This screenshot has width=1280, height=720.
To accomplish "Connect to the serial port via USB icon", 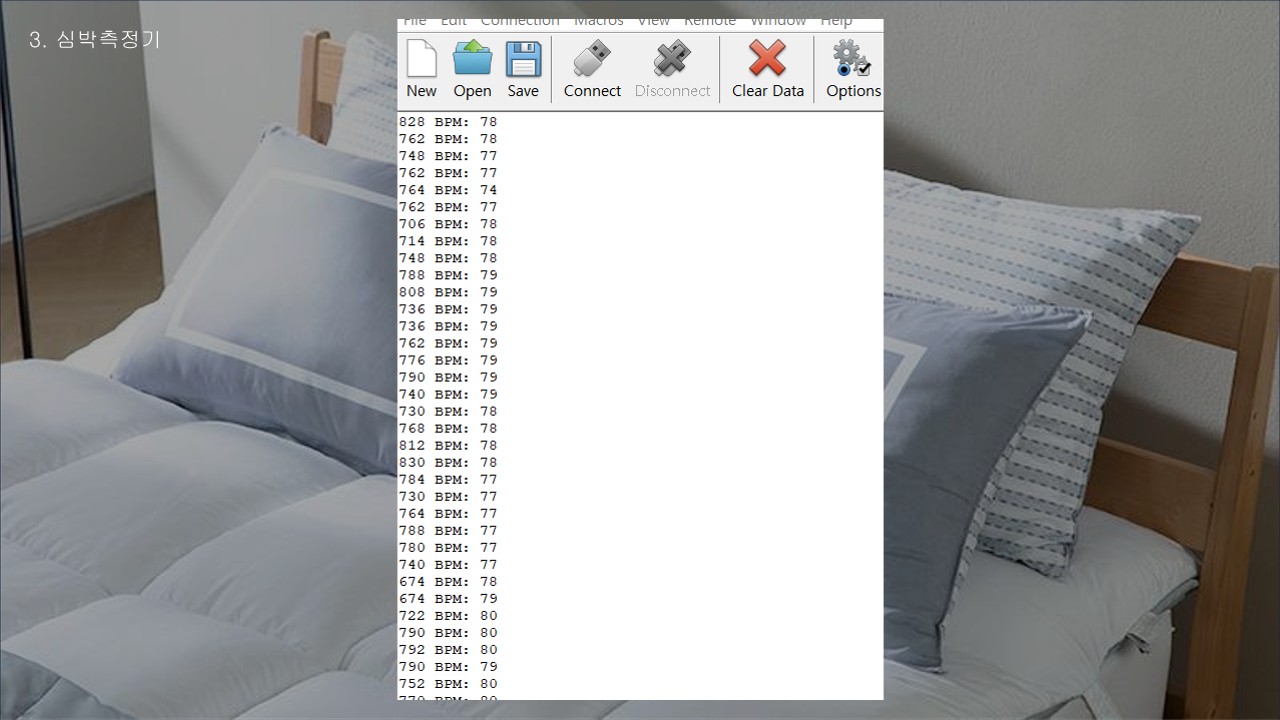I will [592, 60].
